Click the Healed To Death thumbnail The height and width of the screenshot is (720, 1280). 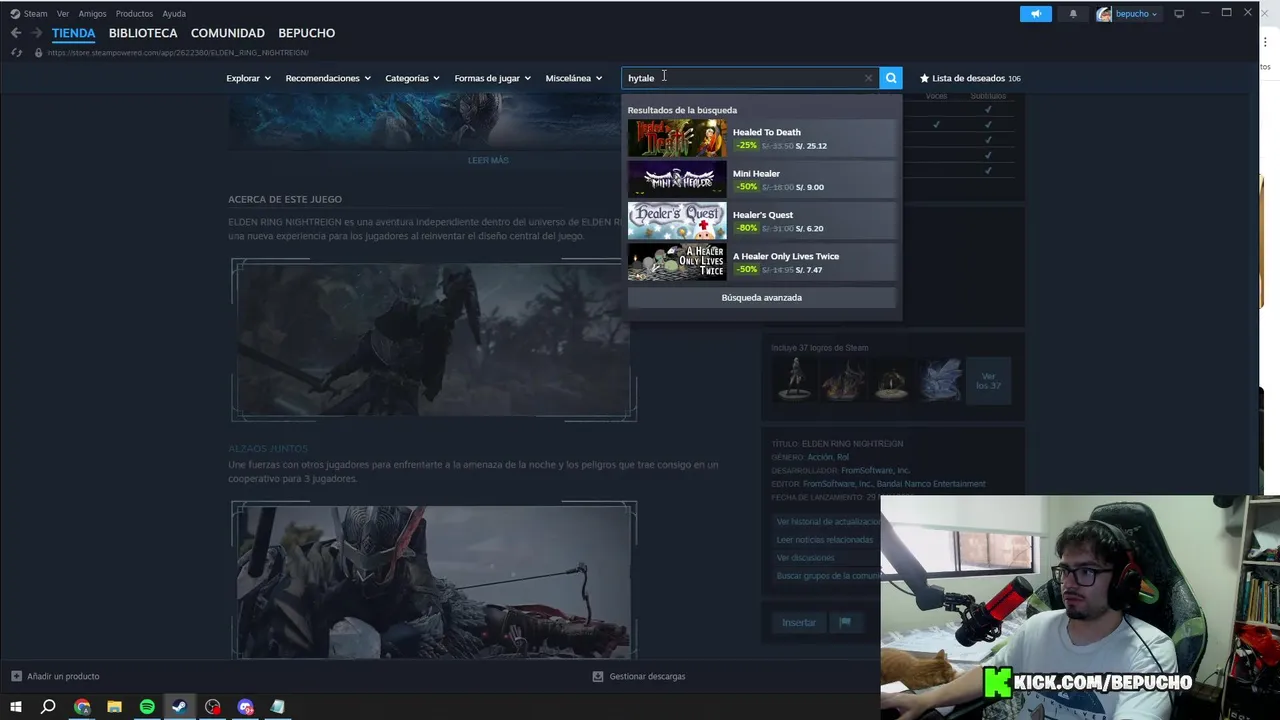[677, 138]
